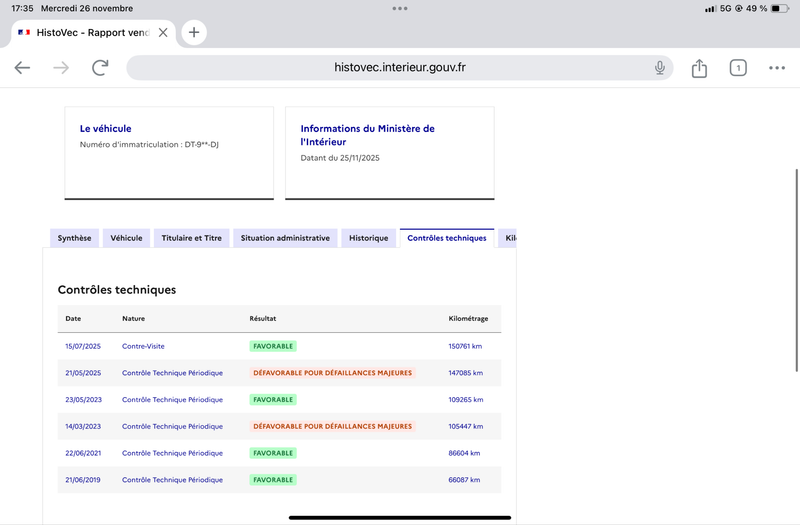The image size is (800, 525).
Task: Reload the page with the refresh icon
Action: [100, 68]
